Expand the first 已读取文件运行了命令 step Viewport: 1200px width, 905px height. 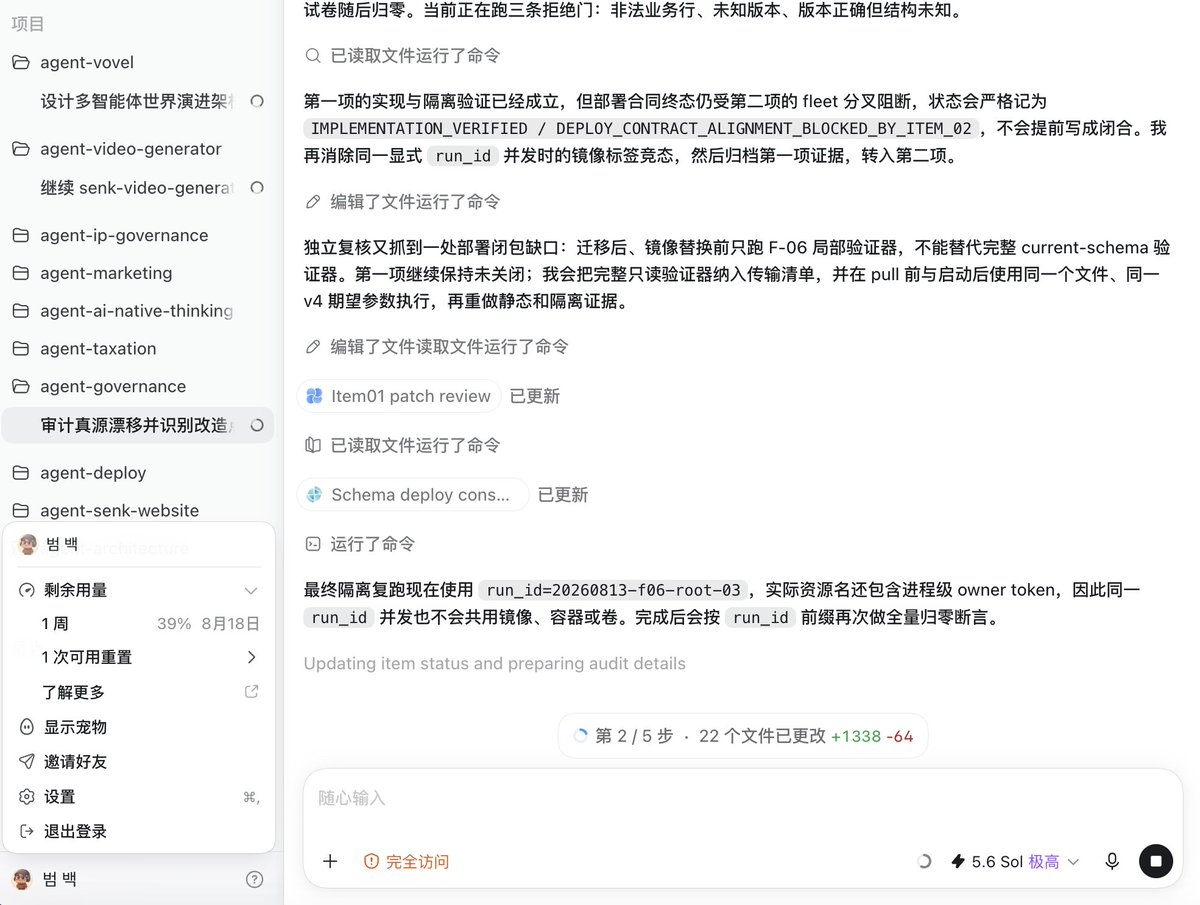[403, 56]
